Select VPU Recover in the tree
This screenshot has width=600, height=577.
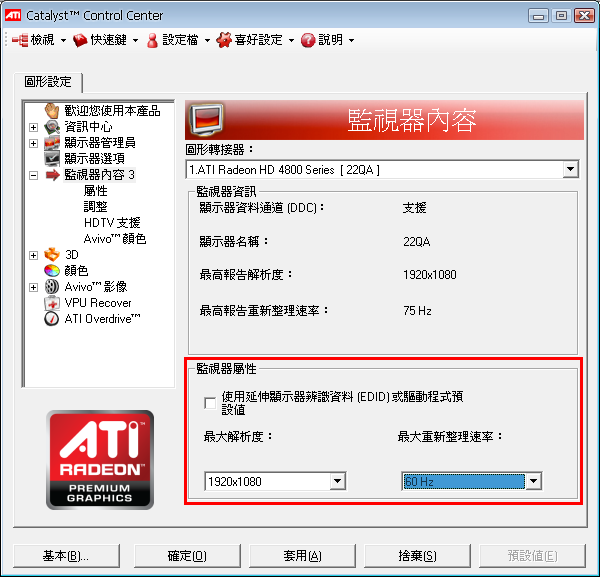pyautogui.click(x=98, y=303)
